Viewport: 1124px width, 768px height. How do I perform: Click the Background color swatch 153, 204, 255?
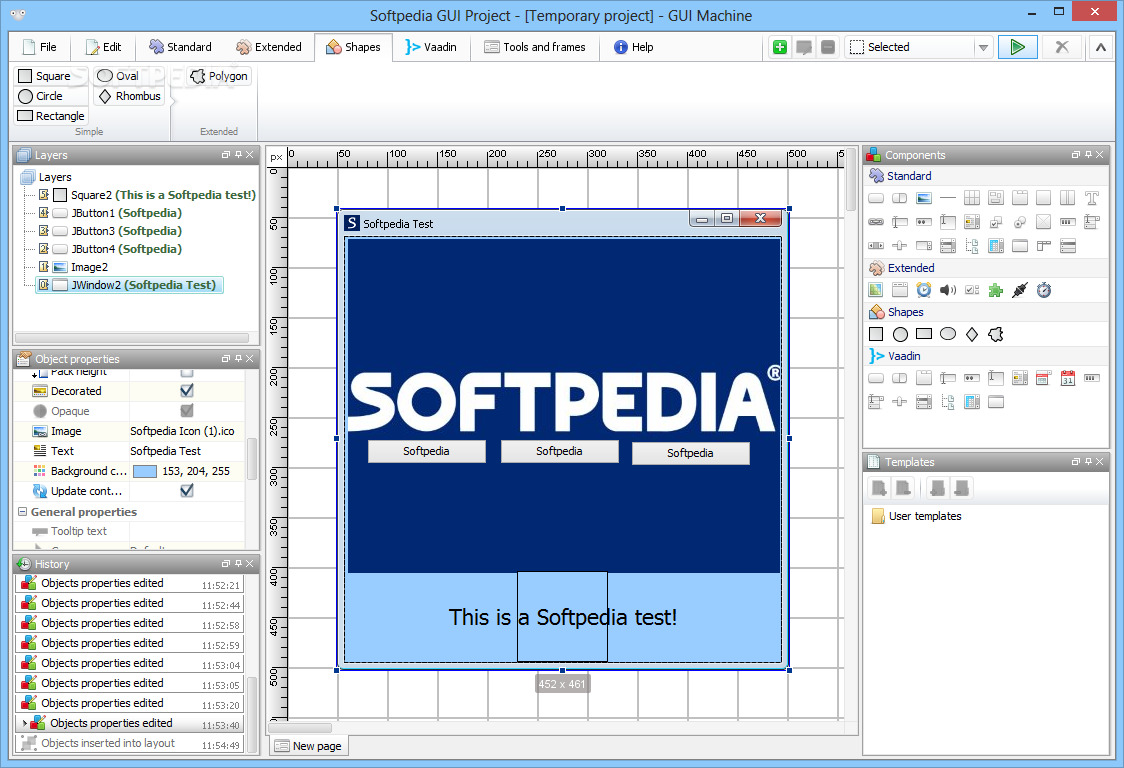pos(145,471)
